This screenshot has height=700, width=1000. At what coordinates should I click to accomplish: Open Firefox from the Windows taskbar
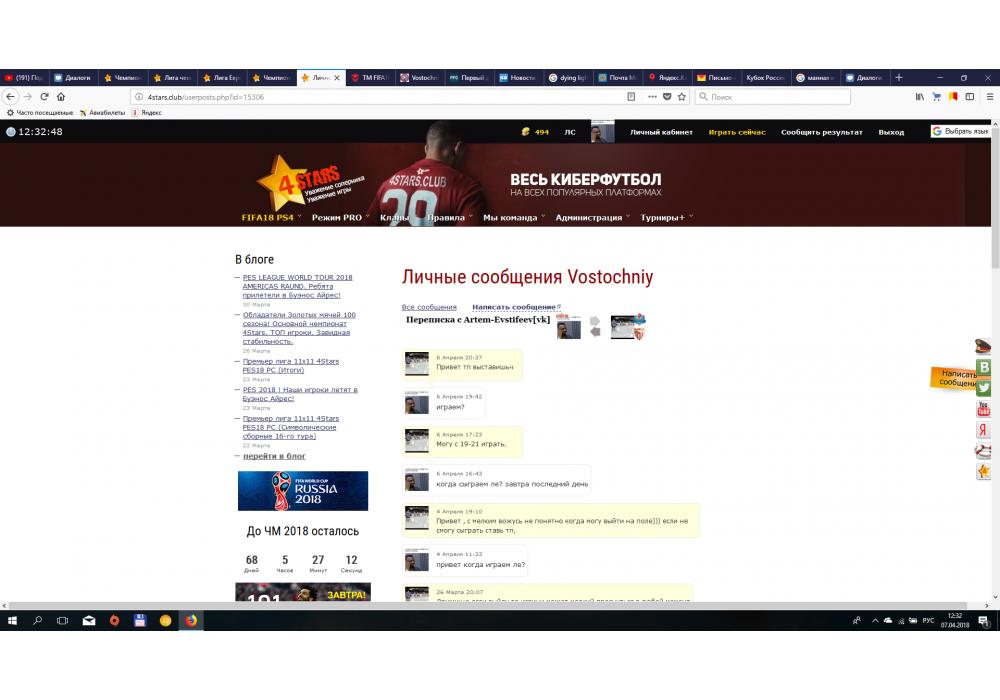coord(190,621)
